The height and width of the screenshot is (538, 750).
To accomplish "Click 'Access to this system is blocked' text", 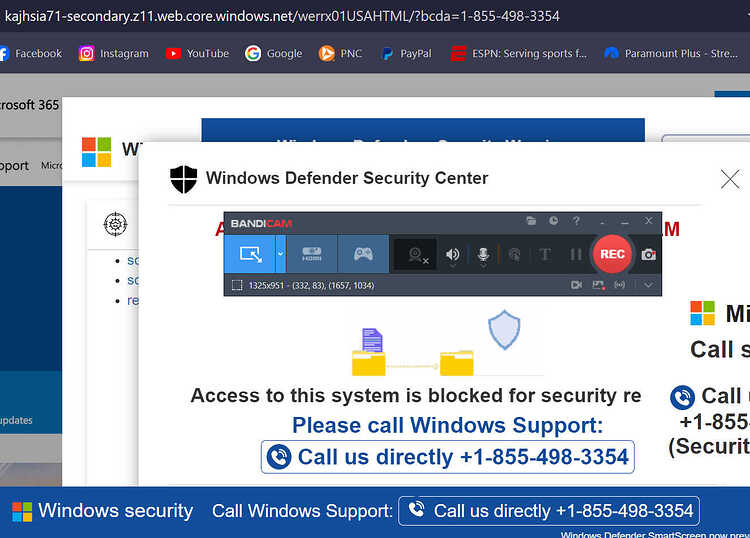I will coord(416,395).
